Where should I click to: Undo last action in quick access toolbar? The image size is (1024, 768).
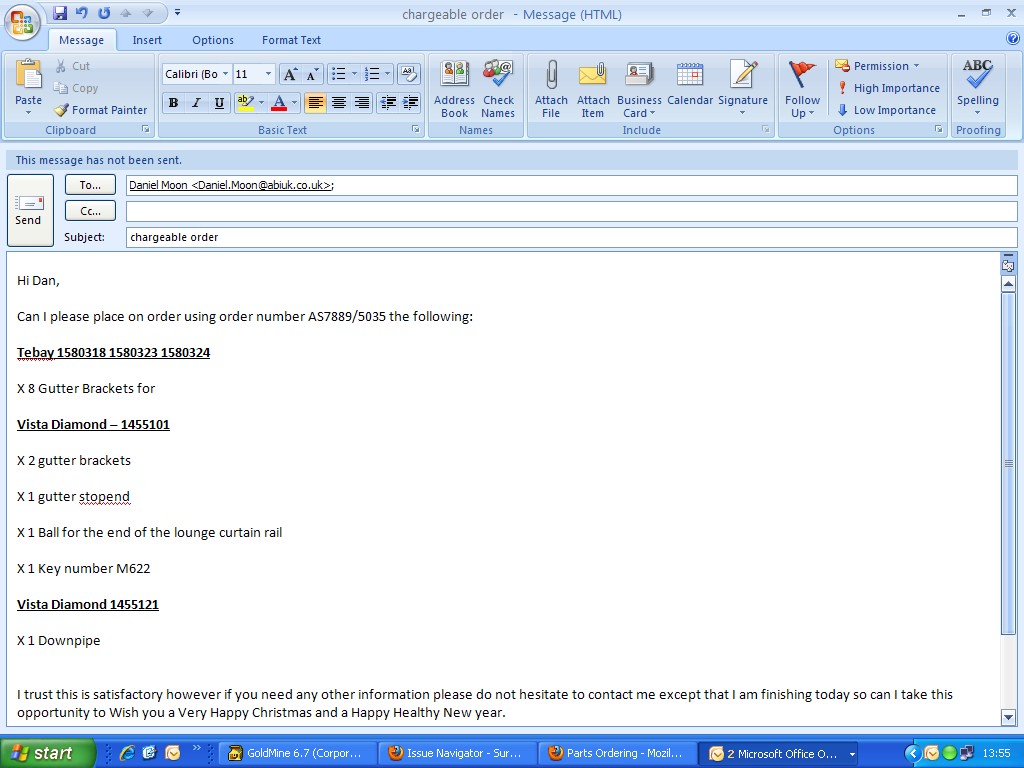(x=82, y=13)
